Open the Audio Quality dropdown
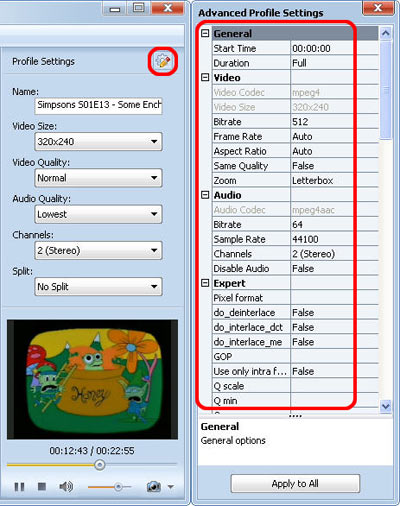 (98, 214)
